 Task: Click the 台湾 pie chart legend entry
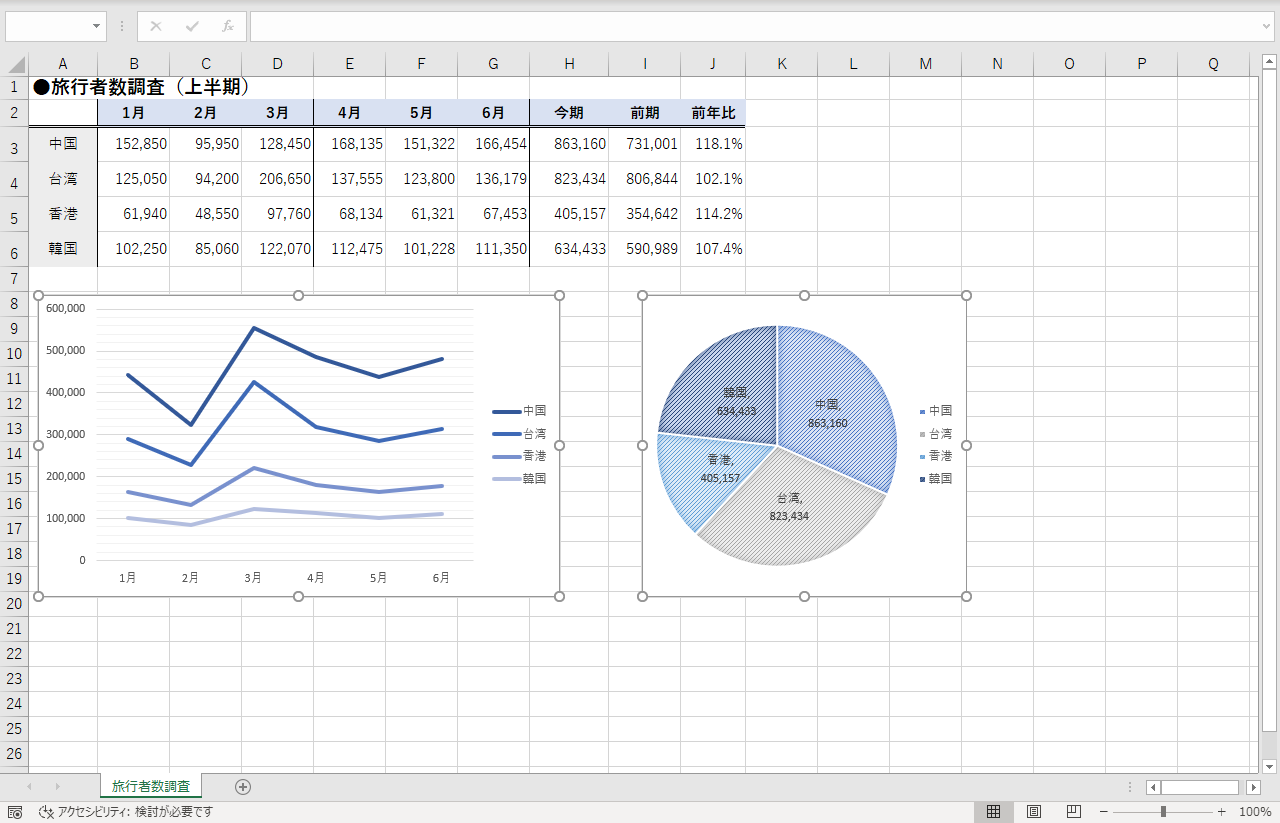[935, 434]
